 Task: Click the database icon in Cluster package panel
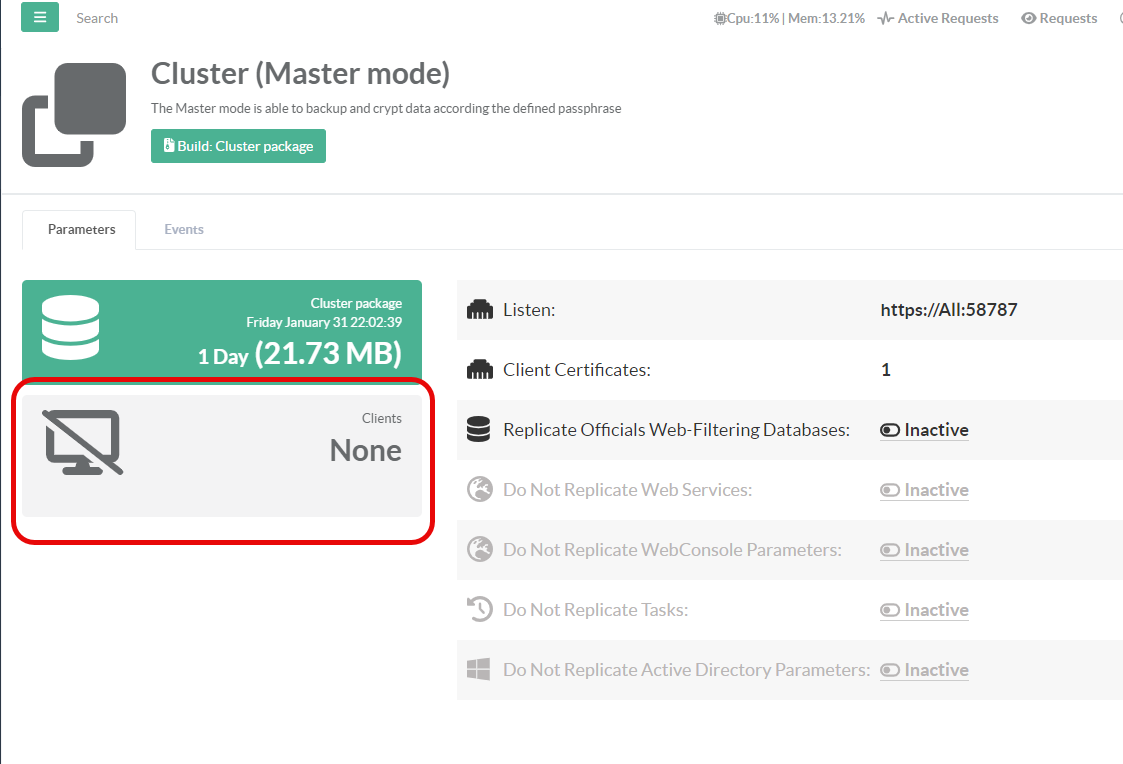point(70,328)
